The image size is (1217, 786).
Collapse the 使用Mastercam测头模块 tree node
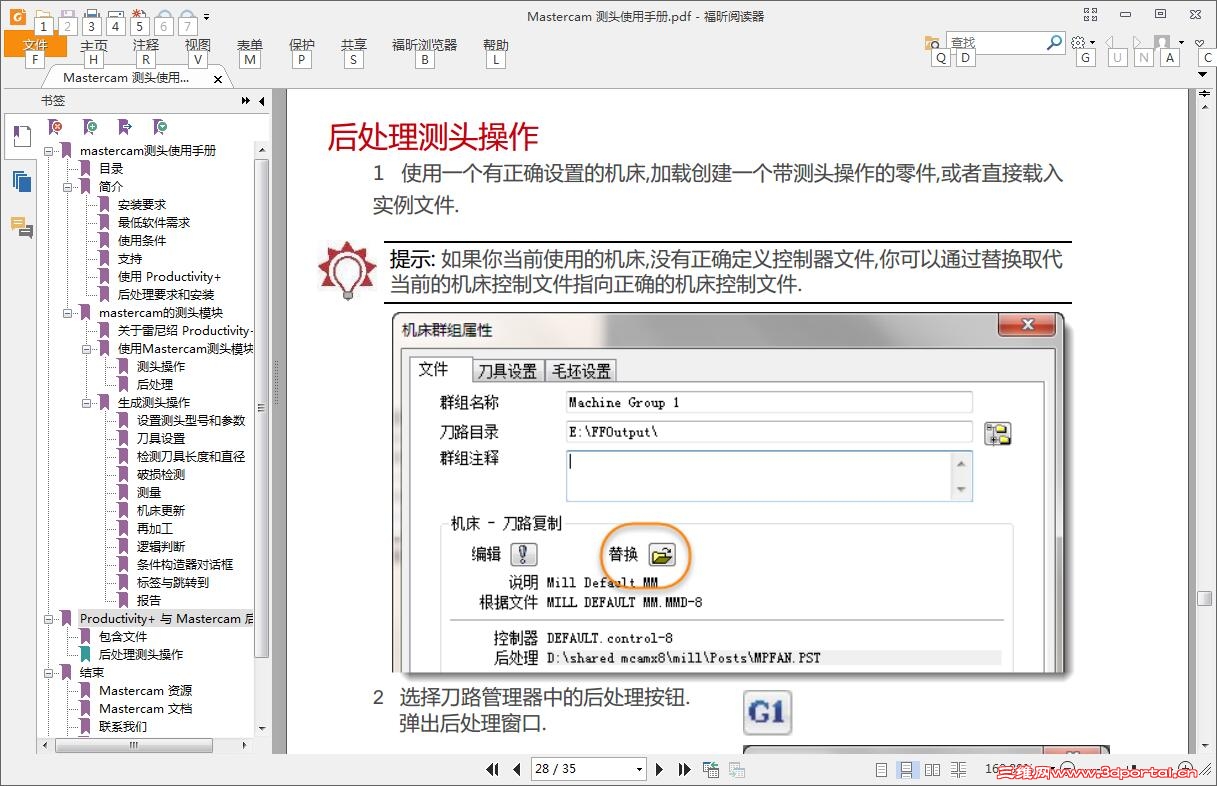86,349
